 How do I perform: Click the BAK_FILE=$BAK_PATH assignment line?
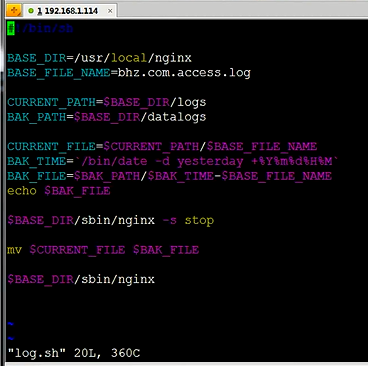[169, 176]
